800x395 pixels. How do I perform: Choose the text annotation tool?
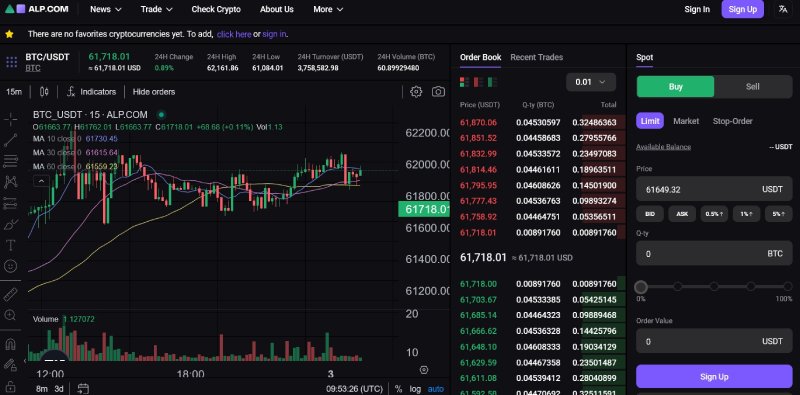tap(11, 245)
